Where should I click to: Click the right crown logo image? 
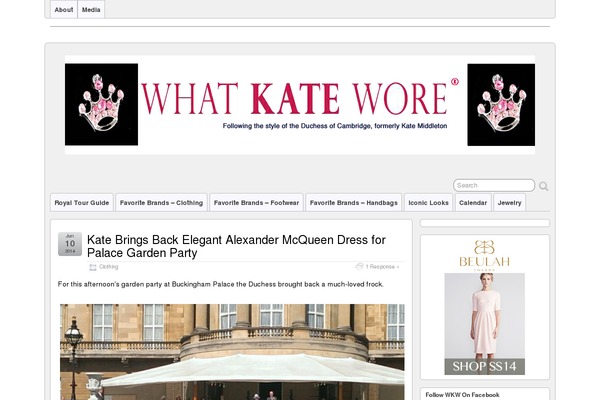[x=501, y=104]
